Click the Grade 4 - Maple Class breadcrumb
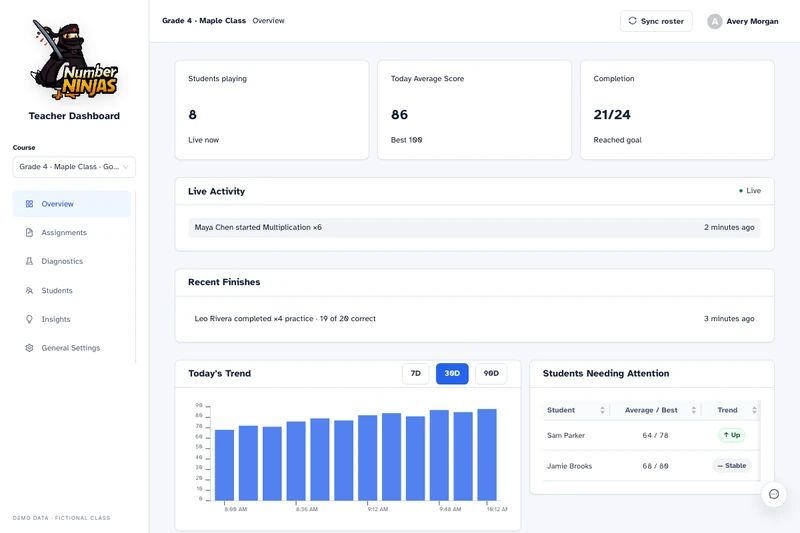 [x=204, y=20]
